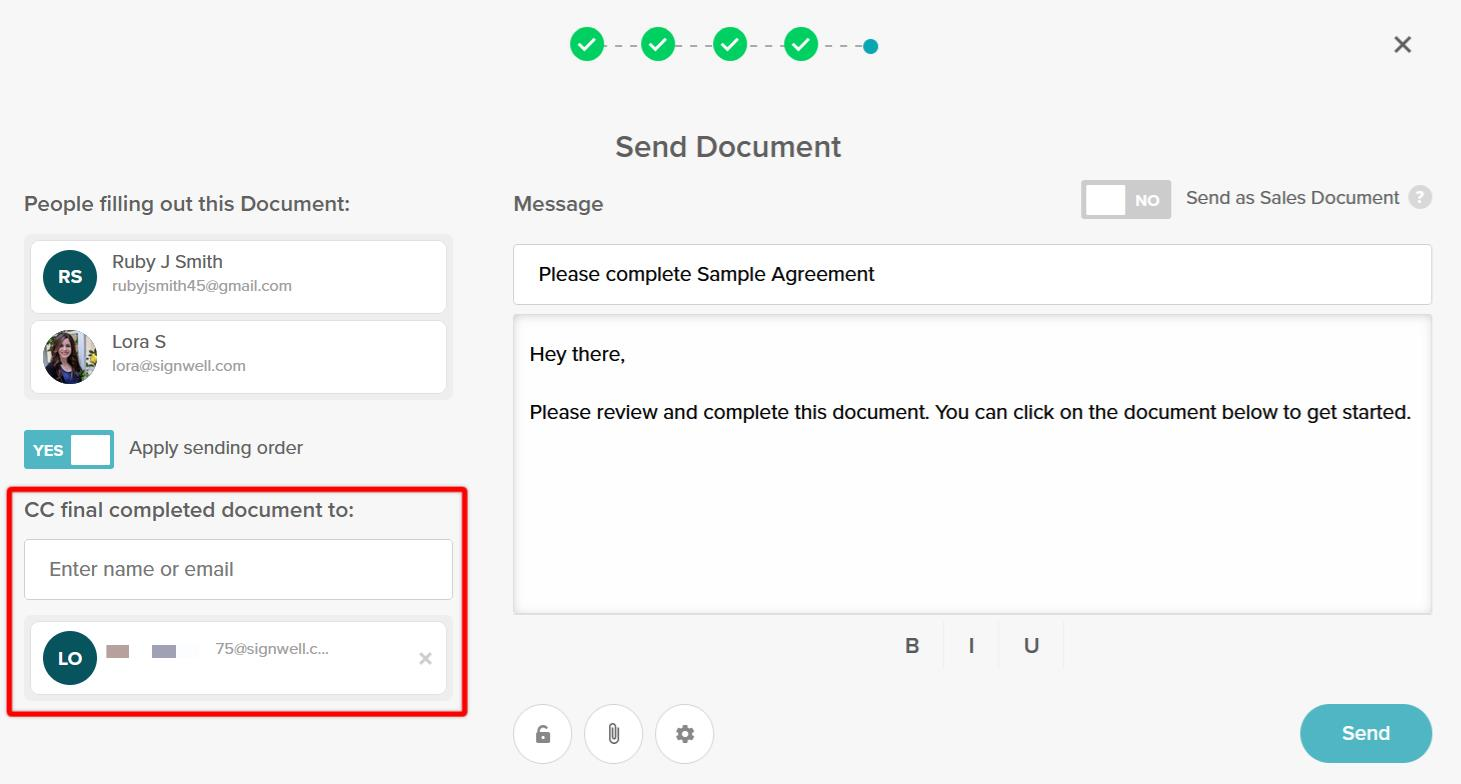Close the Send Document dialog
This screenshot has width=1461, height=784.
coord(1402,45)
